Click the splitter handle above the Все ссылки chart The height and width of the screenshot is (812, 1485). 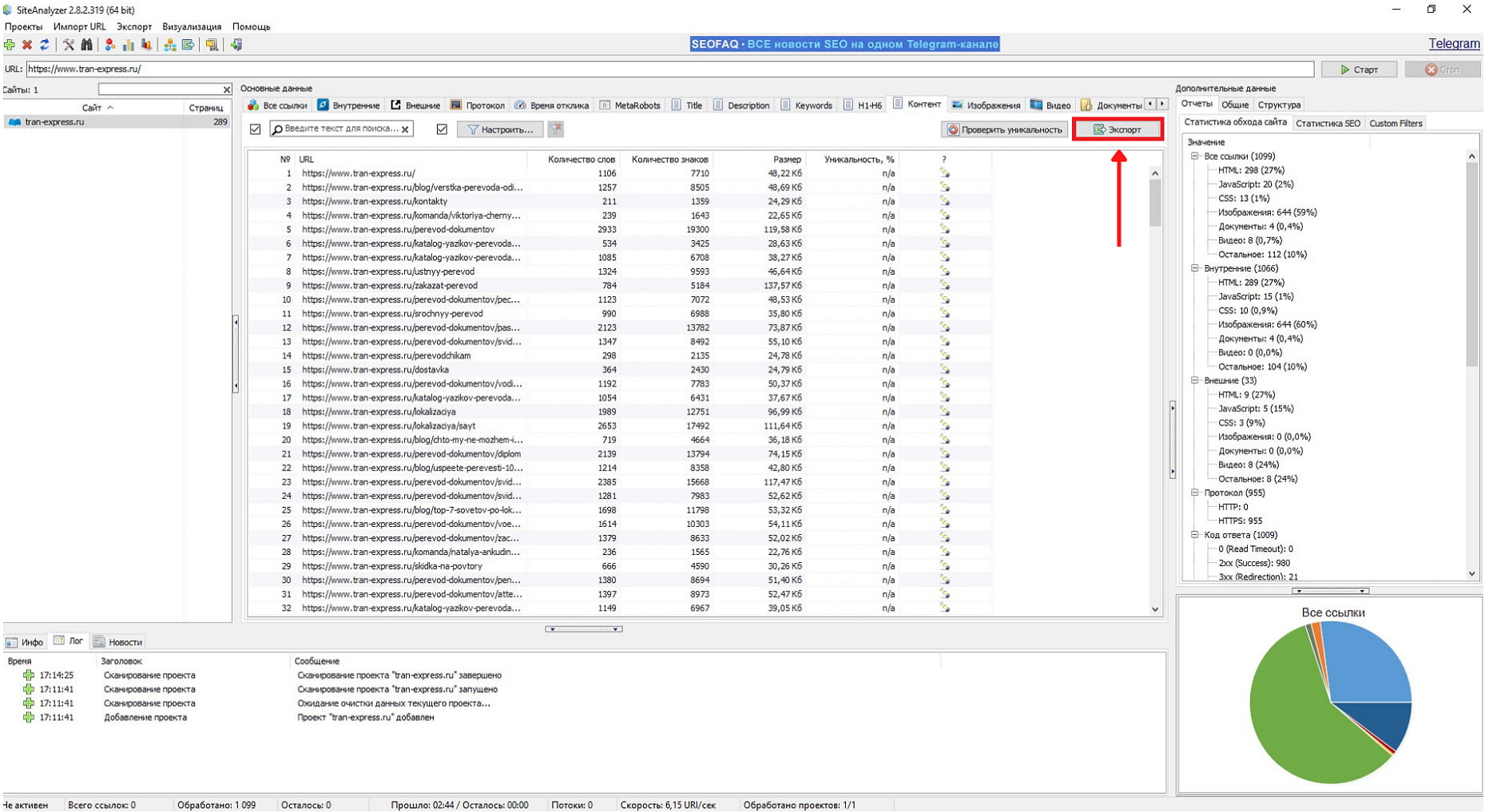coord(1330,592)
